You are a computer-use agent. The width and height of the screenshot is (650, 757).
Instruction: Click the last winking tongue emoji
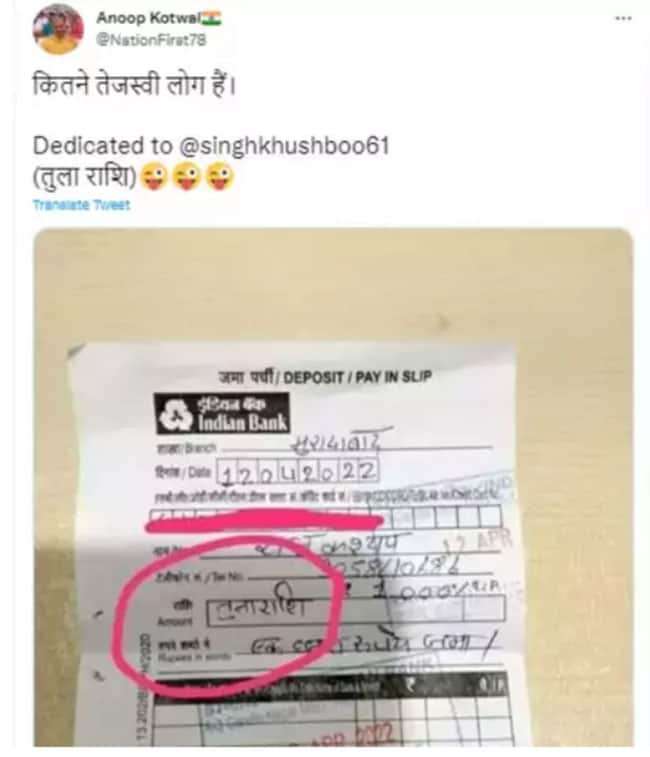coord(220,177)
